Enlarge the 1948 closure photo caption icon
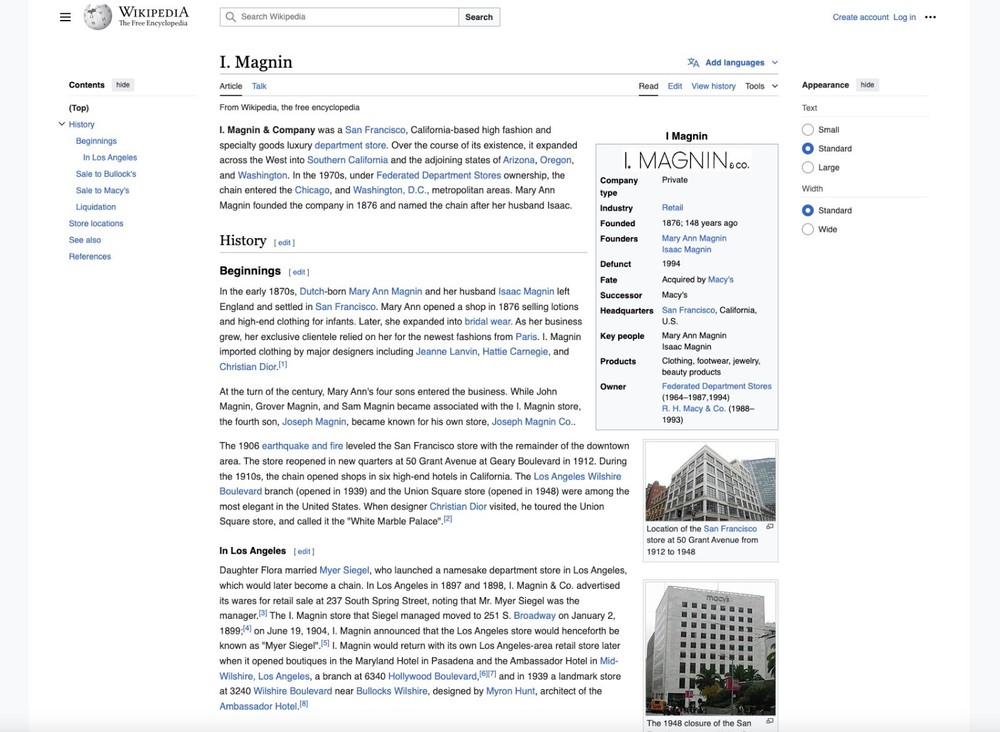 pyautogui.click(x=770, y=721)
